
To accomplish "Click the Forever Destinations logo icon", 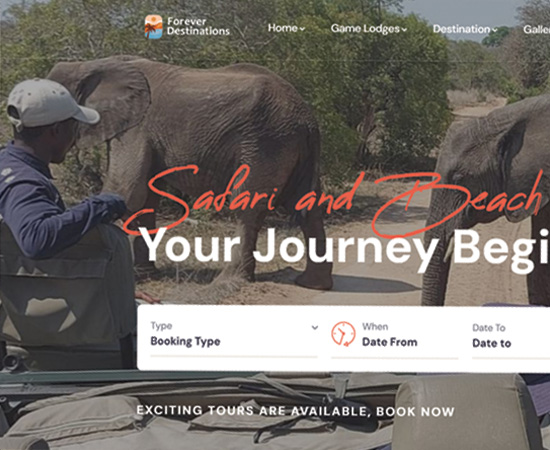I will click(154, 27).
